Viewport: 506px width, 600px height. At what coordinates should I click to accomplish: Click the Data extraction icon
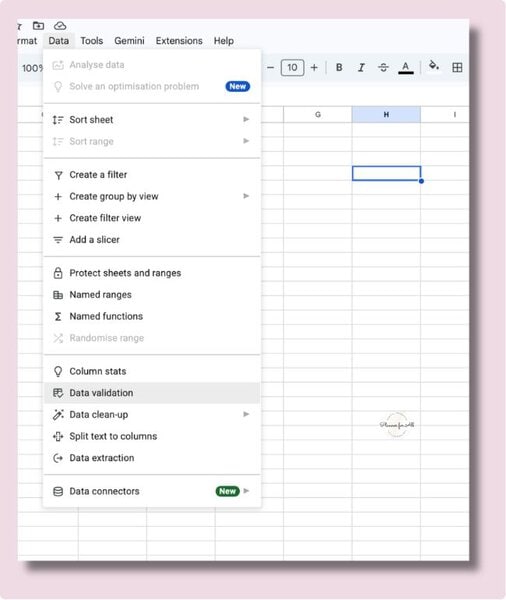tap(58, 458)
